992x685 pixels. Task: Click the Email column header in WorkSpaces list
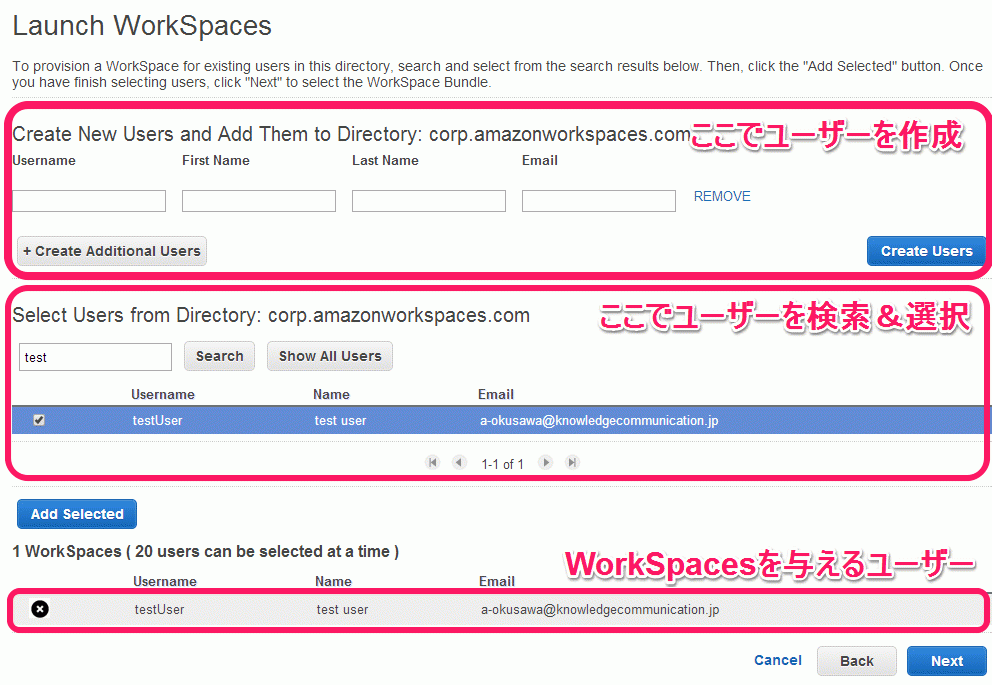pyautogui.click(x=497, y=581)
